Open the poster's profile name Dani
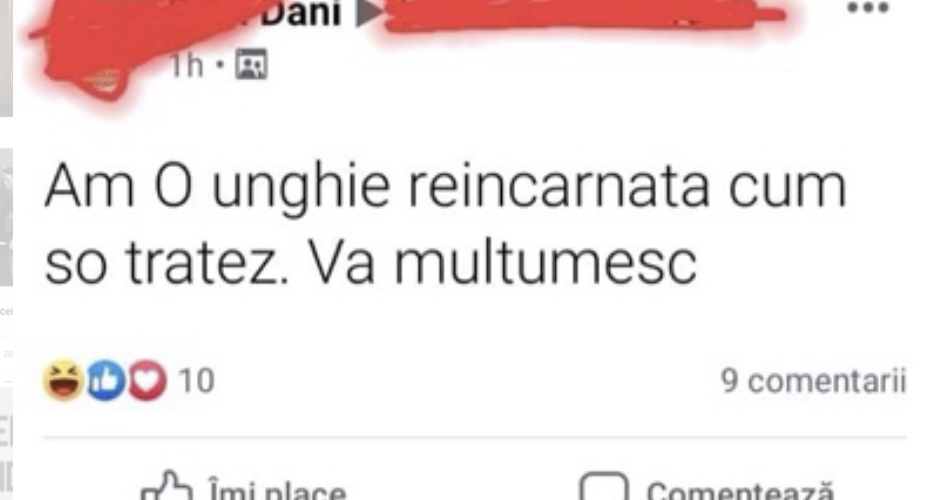Image resolution: width=927 pixels, height=500 pixels. tap(302, 13)
